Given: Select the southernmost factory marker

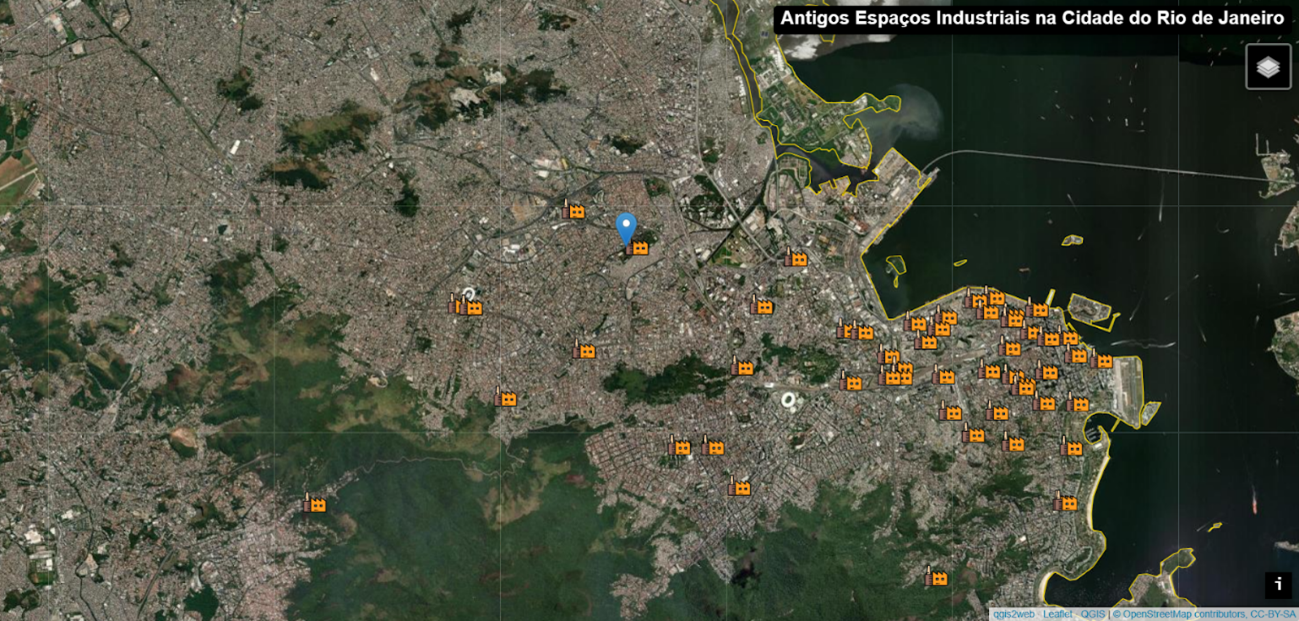Looking at the screenshot, I should tap(936, 577).
